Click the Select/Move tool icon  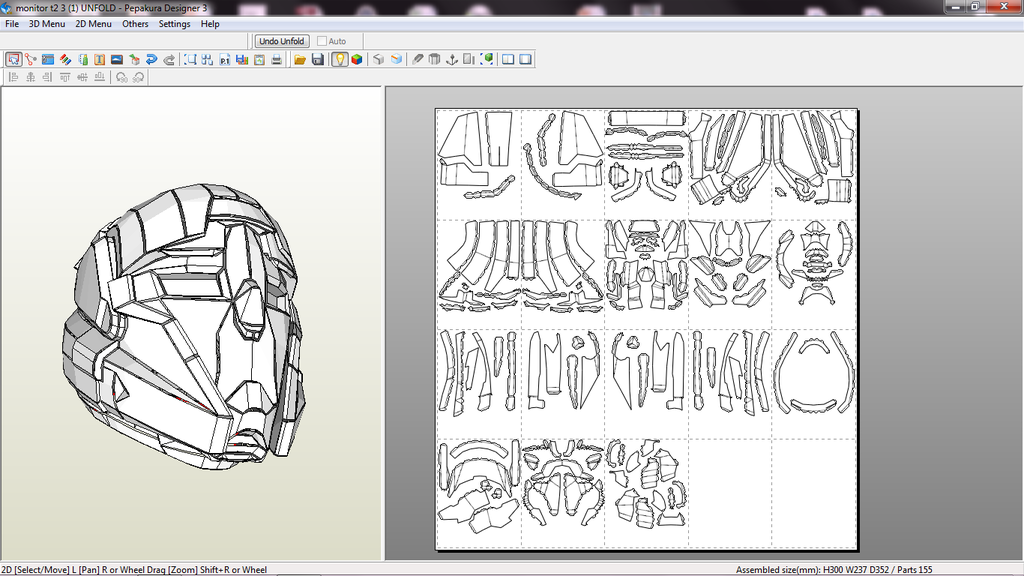tap(13, 60)
